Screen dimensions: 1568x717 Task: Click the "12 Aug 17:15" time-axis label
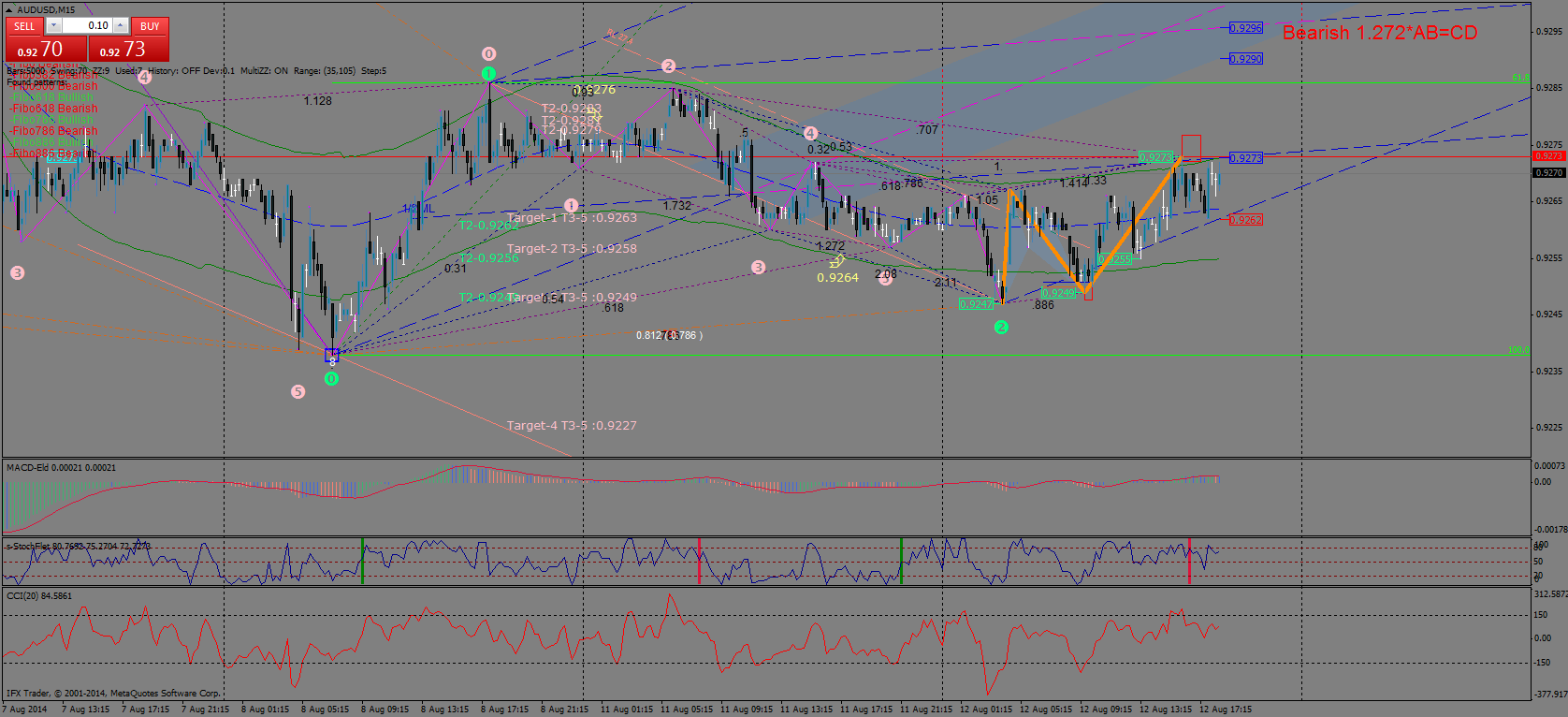(x=1226, y=710)
